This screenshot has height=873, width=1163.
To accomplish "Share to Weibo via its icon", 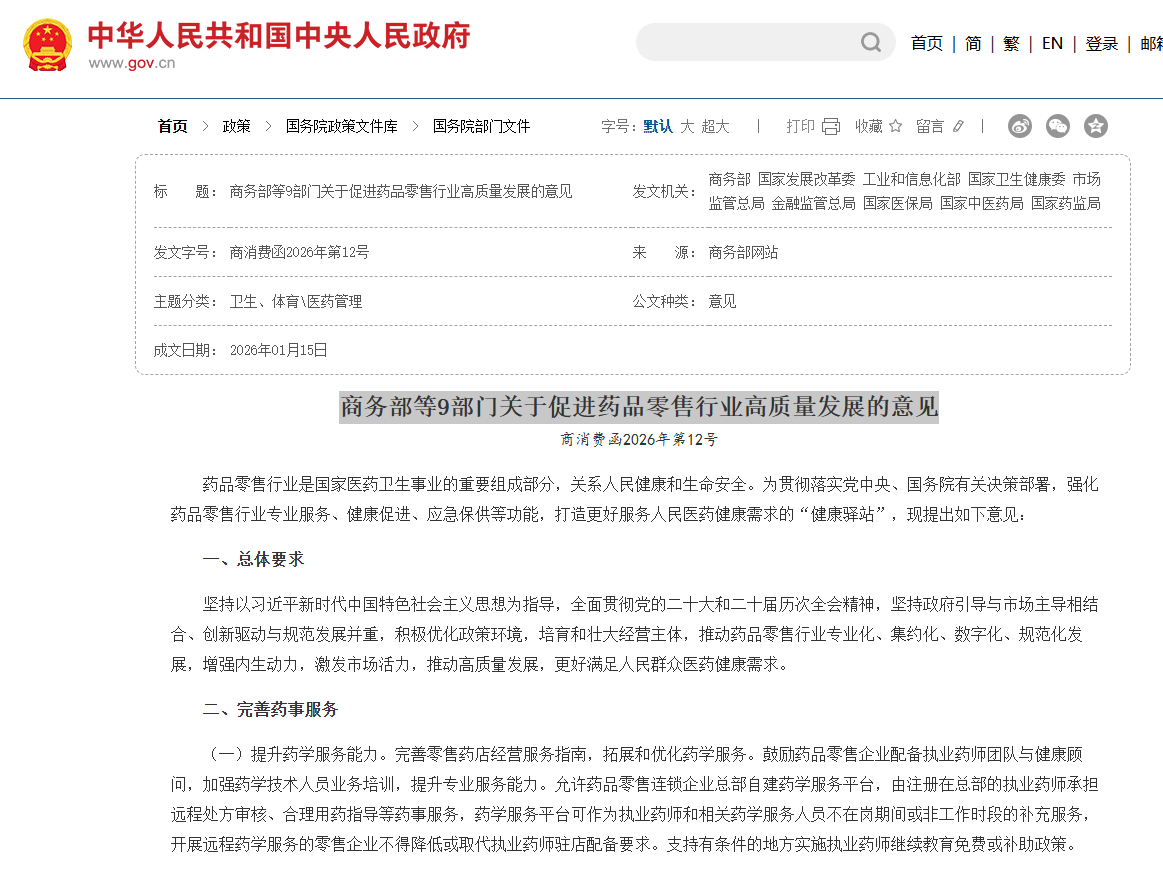I will [x=1019, y=126].
